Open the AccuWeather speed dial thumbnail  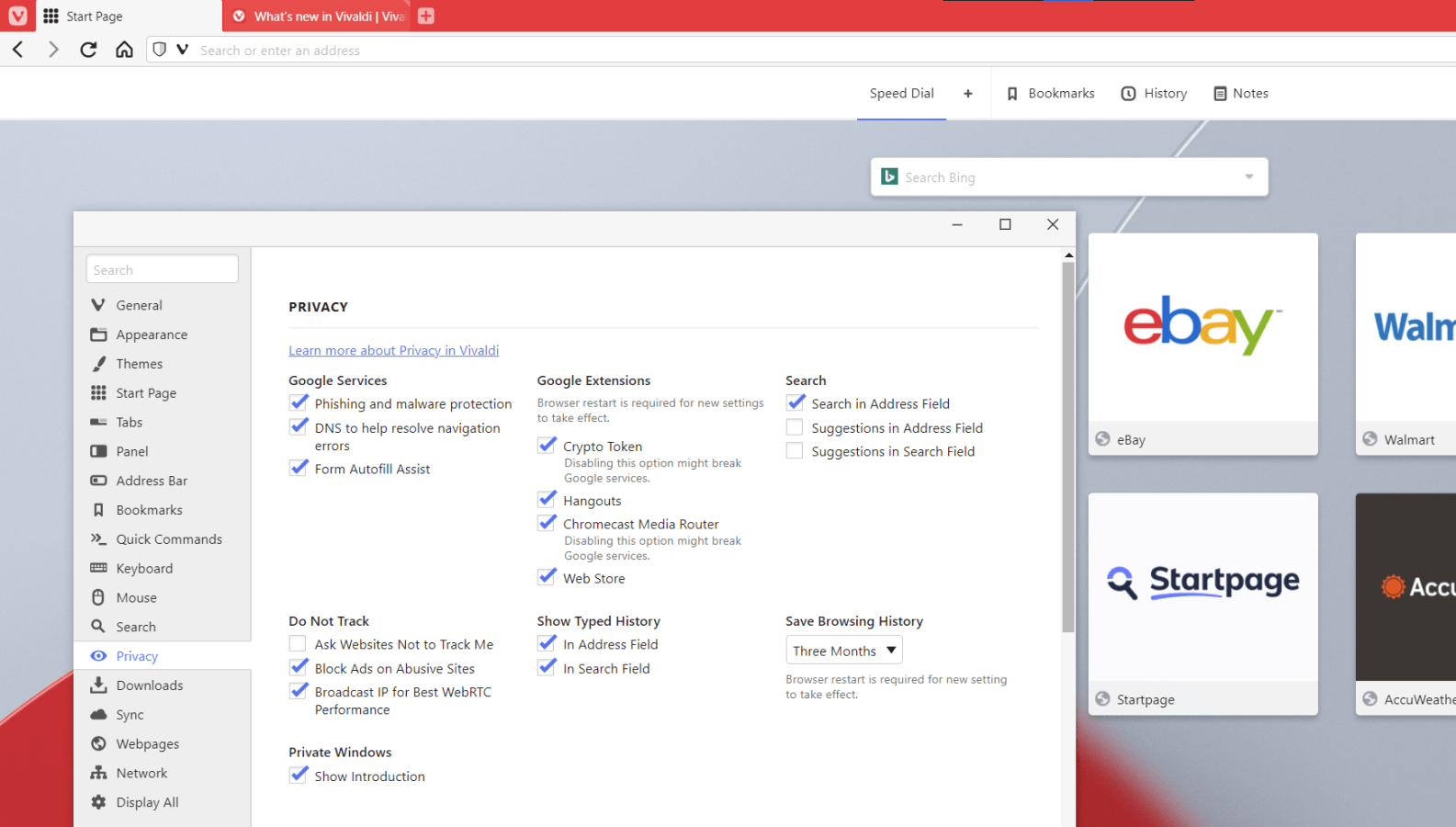[x=1405, y=604]
